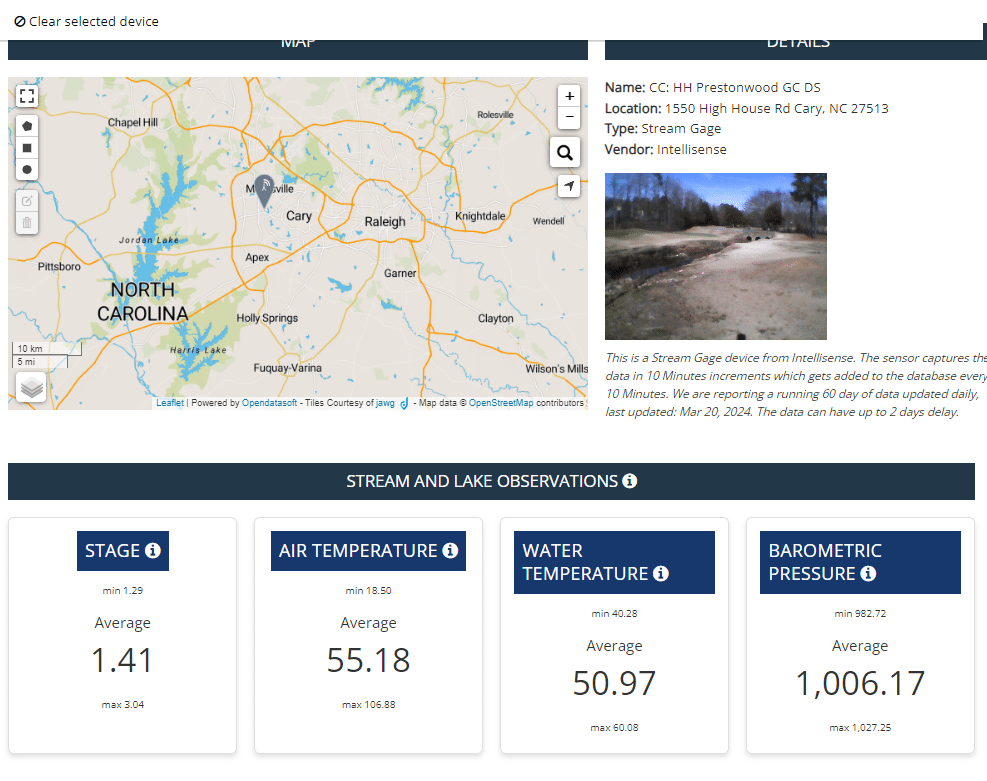Zoom out on the map

(569, 117)
